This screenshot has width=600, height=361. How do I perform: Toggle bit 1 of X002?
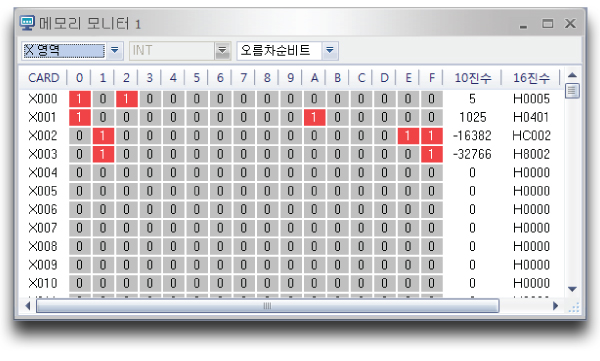point(103,136)
